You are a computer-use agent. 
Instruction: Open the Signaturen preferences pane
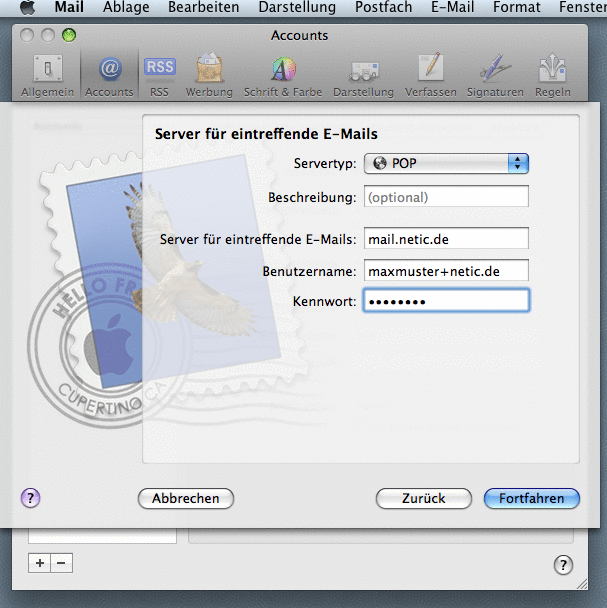pyautogui.click(x=495, y=76)
